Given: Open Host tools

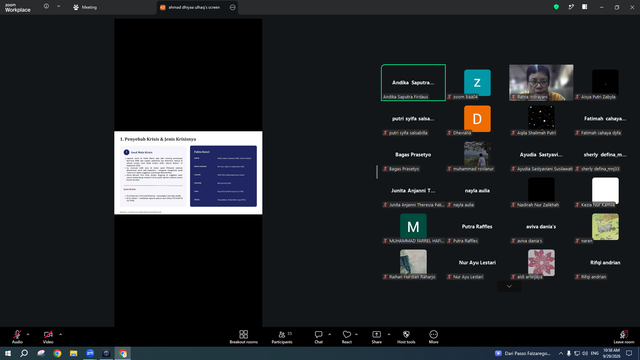Looking at the screenshot, I should pyautogui.click(x=406, y=337).
